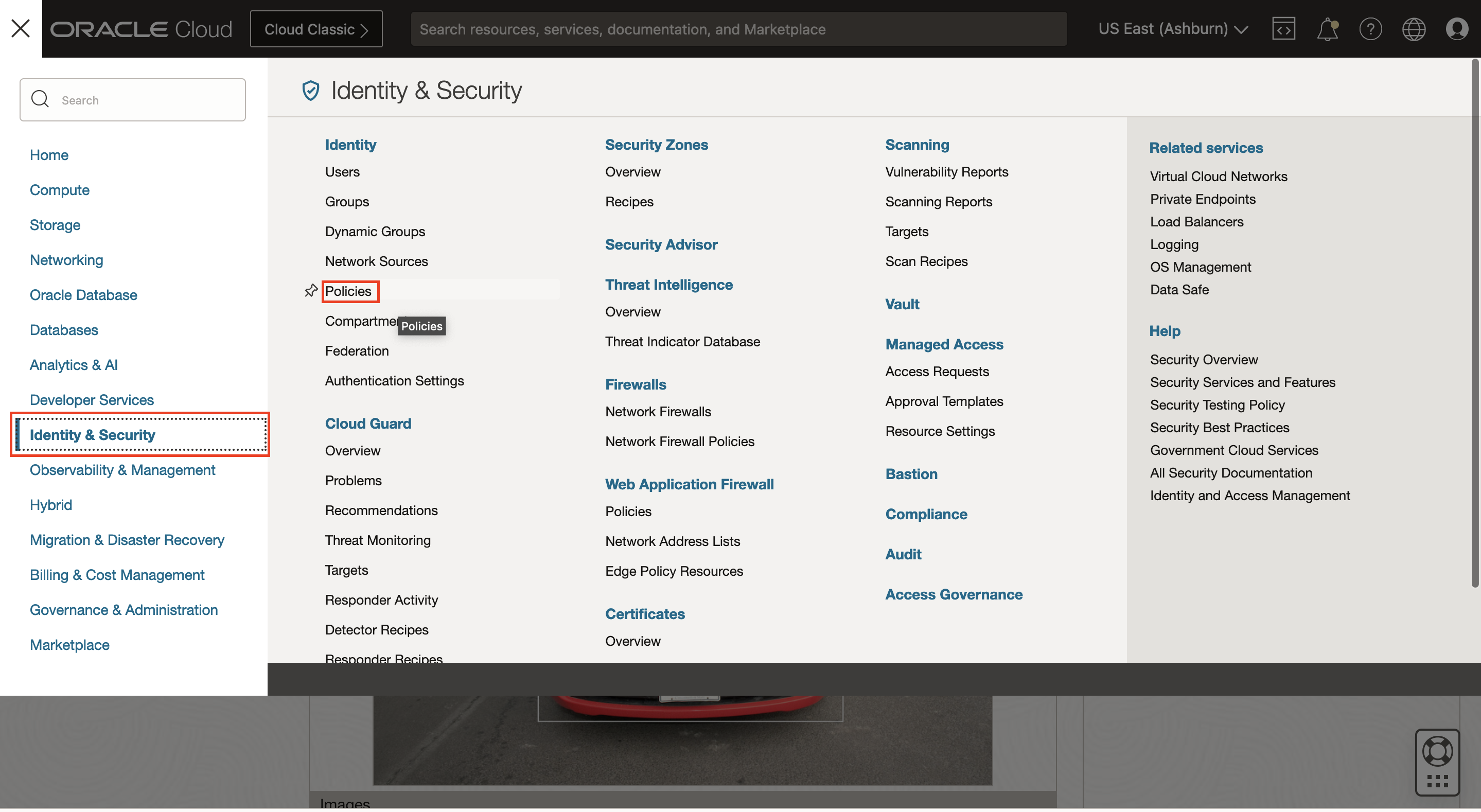Open the help question mark icon
Viewport: 1481px width, 812px height.
tap(1370, 29)
